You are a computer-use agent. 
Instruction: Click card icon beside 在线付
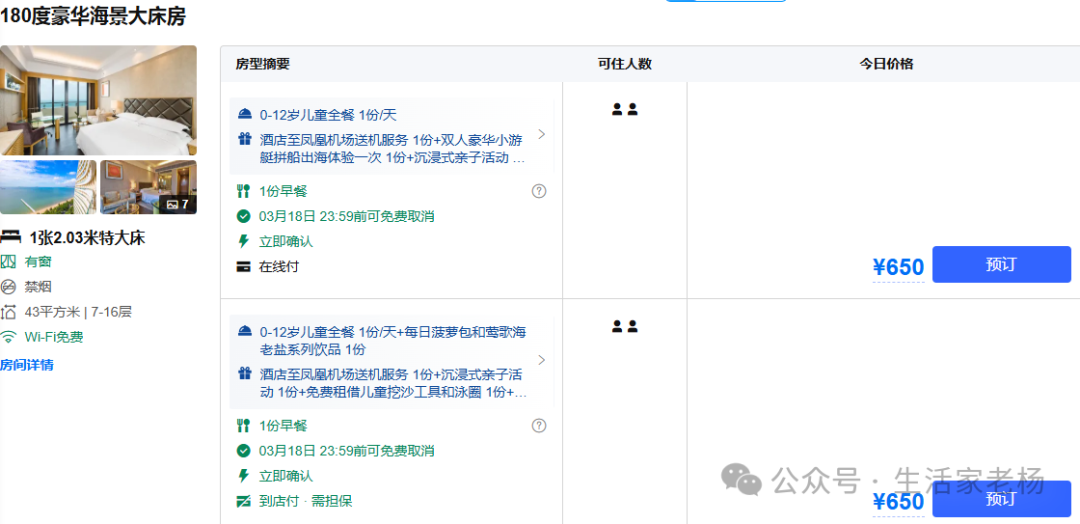[243, 266]
